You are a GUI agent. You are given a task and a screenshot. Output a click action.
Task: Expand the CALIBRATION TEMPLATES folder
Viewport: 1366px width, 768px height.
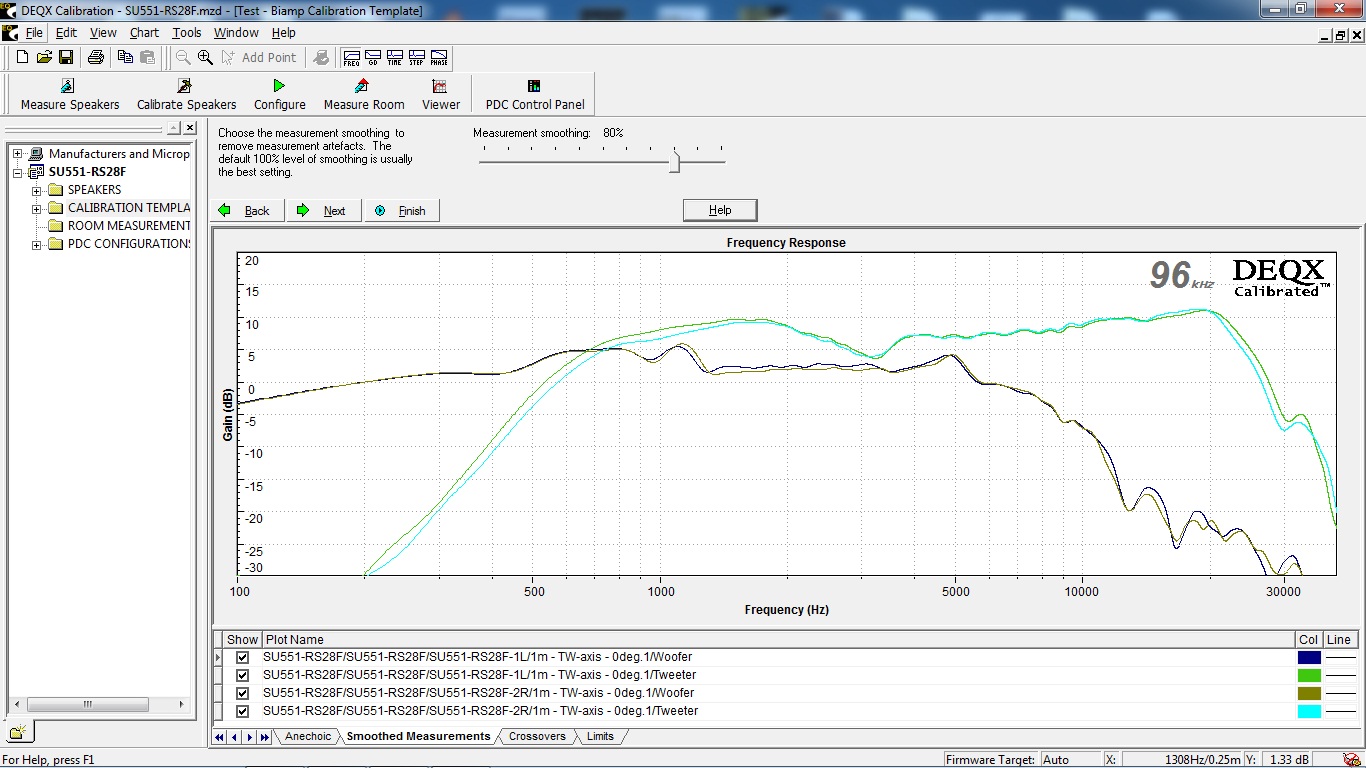click(36, 208)
